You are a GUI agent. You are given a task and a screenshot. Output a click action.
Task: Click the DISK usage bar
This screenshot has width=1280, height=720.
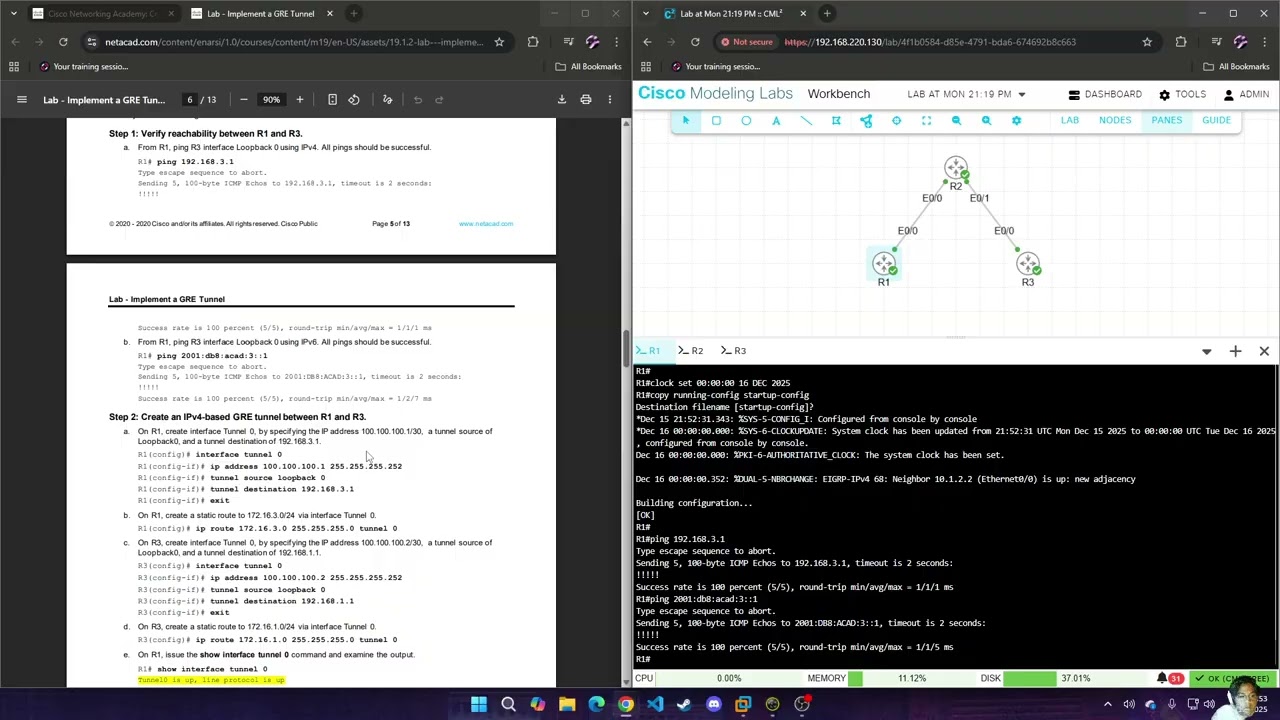point(1076,678)
